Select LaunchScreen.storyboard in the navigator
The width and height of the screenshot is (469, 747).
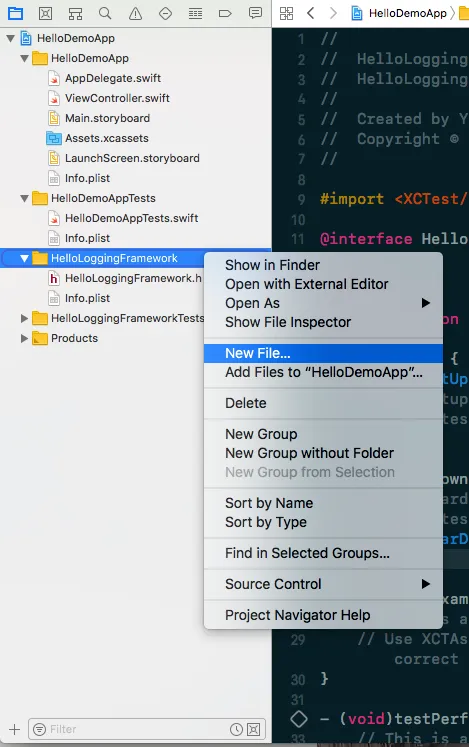[x=132, y=158]
